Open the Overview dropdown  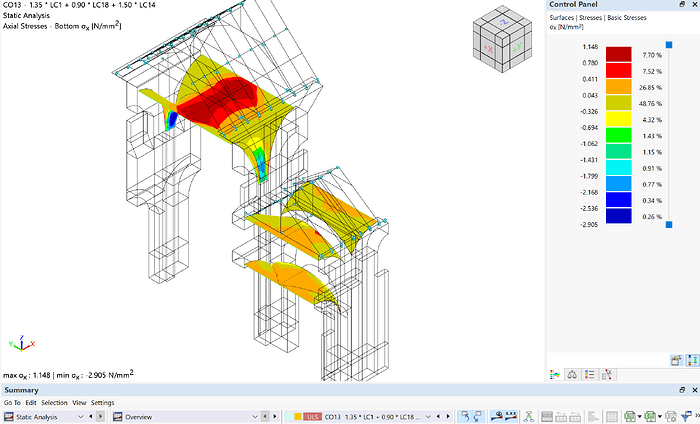pyautogui.click(x=255, y=417)
